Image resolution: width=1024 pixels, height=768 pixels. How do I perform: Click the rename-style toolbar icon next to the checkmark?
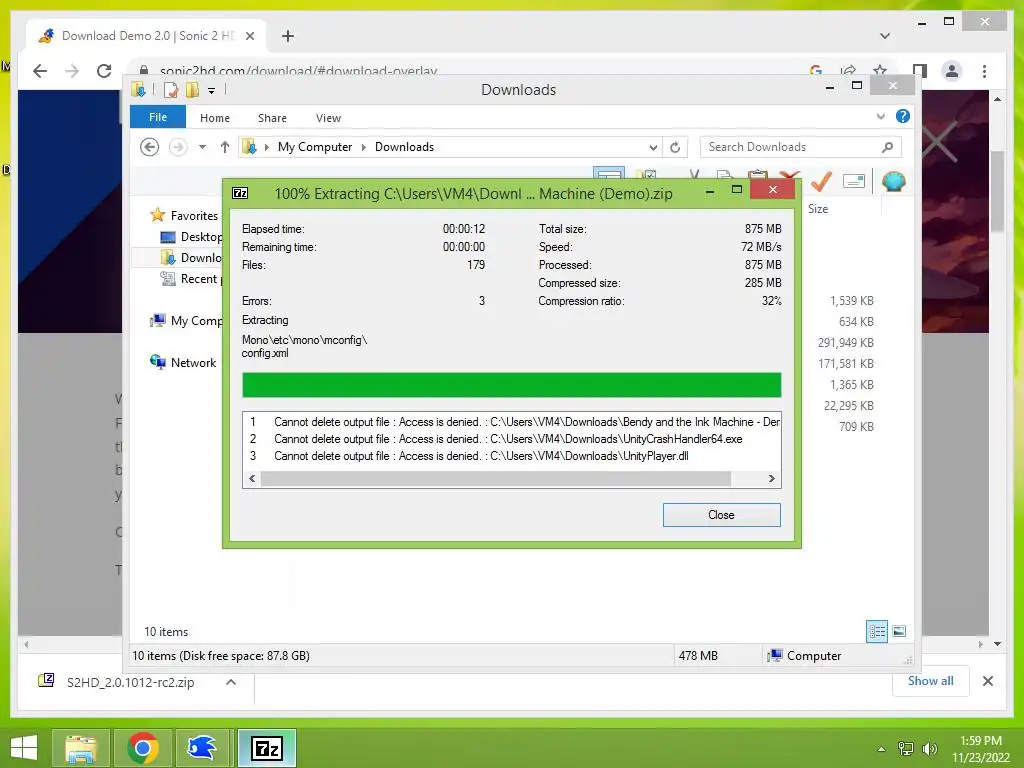pyautogui.click(x=854, y=181)
